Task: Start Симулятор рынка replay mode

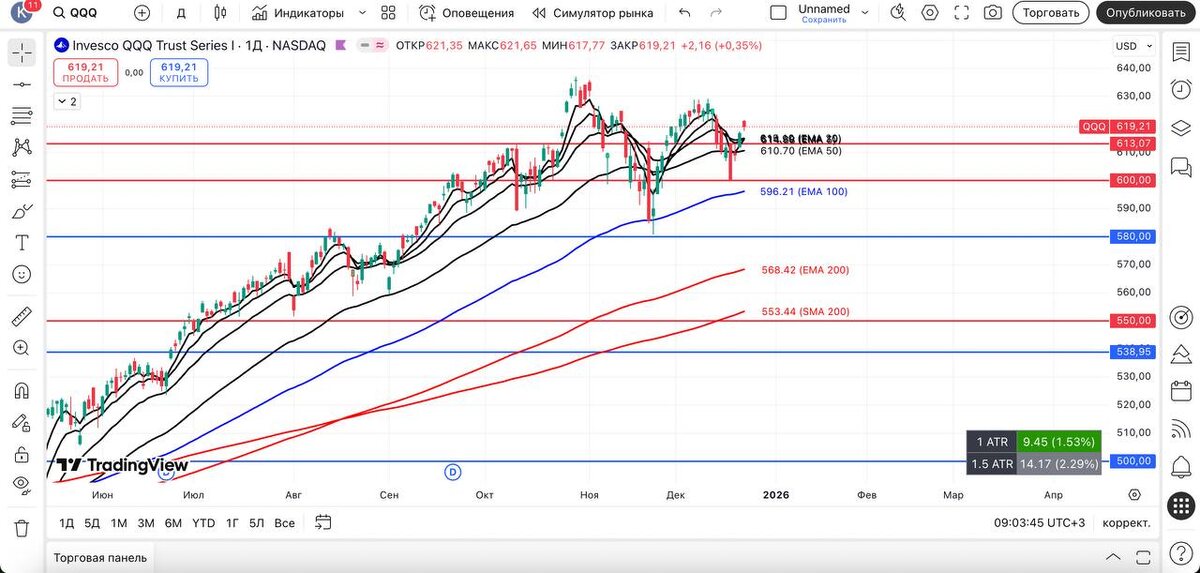Action: click(593, 13)
